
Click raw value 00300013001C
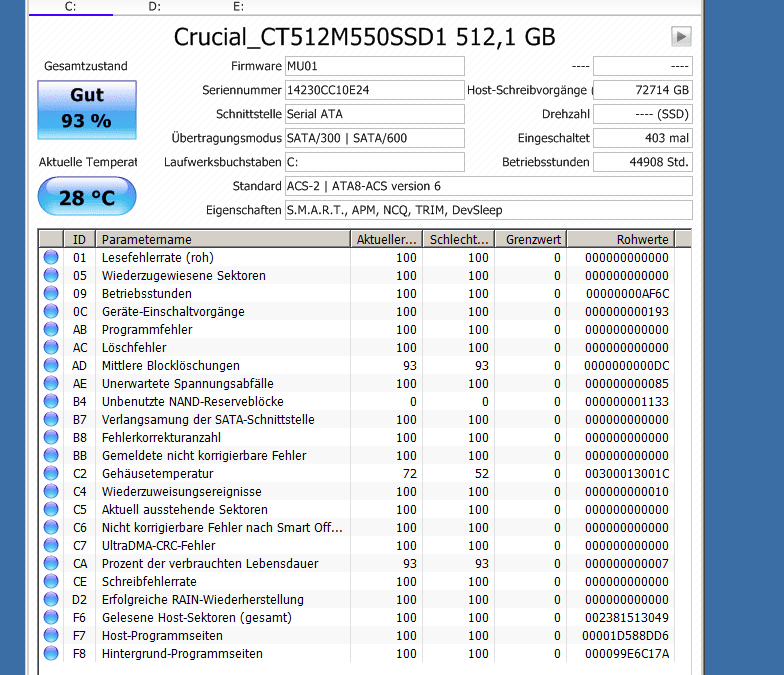[x=627, y=474]
